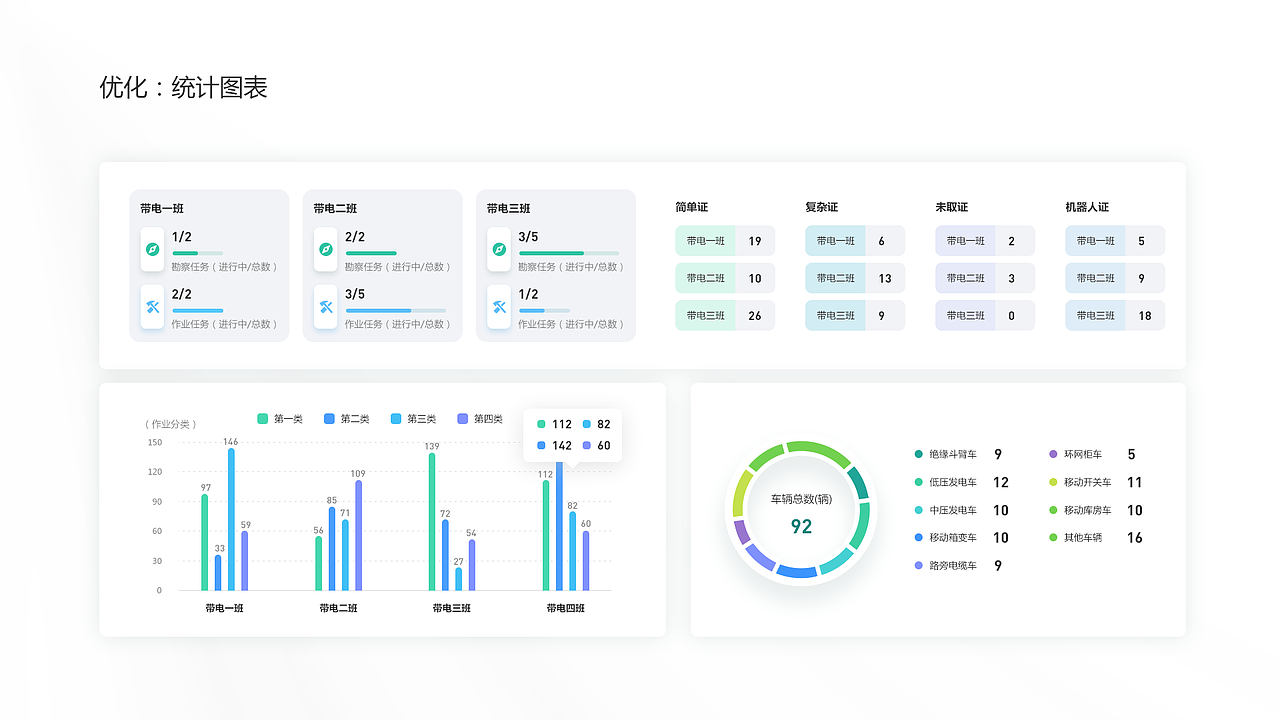Image resolution: width=1280 pixels, height=720 pixels.
Task: Click the 82 bar for 带电四班
Action: 573,551
